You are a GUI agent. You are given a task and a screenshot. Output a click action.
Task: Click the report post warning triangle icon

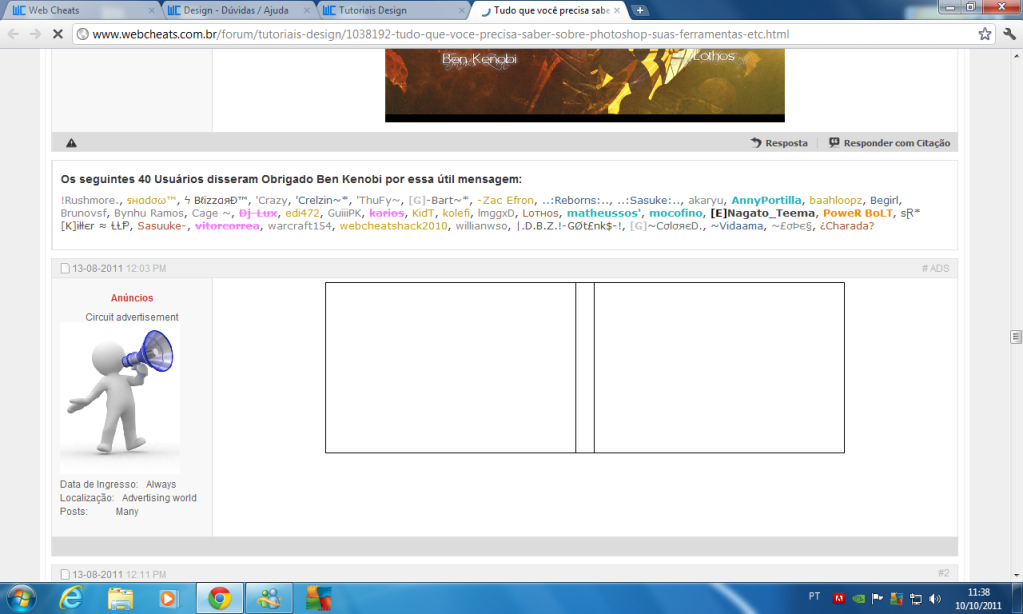pyautogui.click(x=71, y=143)
